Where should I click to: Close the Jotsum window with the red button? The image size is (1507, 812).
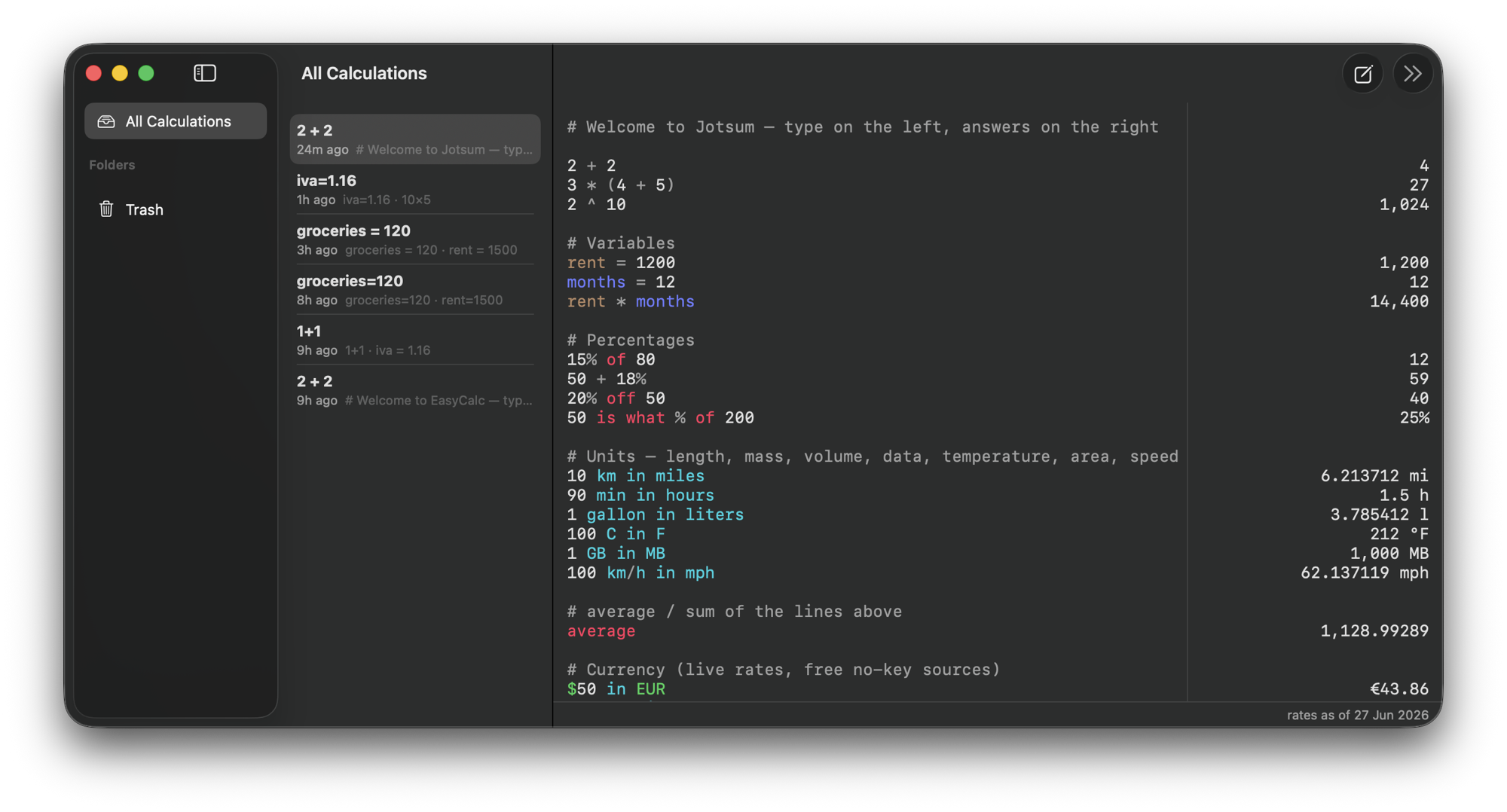coord(94,73)
